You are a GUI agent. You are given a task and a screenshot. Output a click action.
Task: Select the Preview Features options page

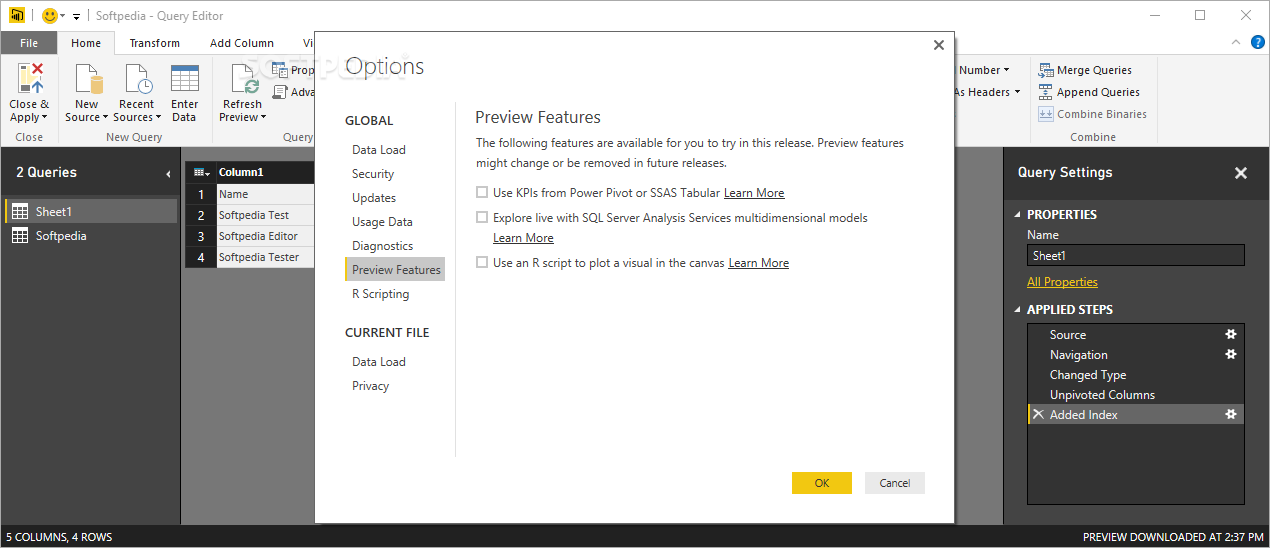click(x=395, y=270)
